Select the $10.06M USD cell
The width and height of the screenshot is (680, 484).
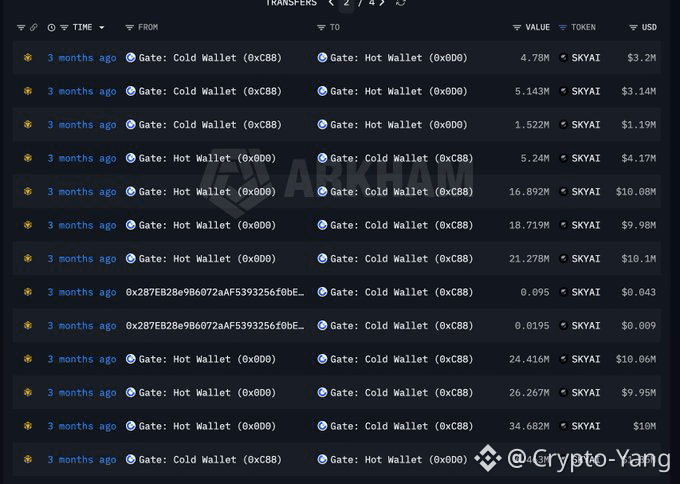(636, 359)
